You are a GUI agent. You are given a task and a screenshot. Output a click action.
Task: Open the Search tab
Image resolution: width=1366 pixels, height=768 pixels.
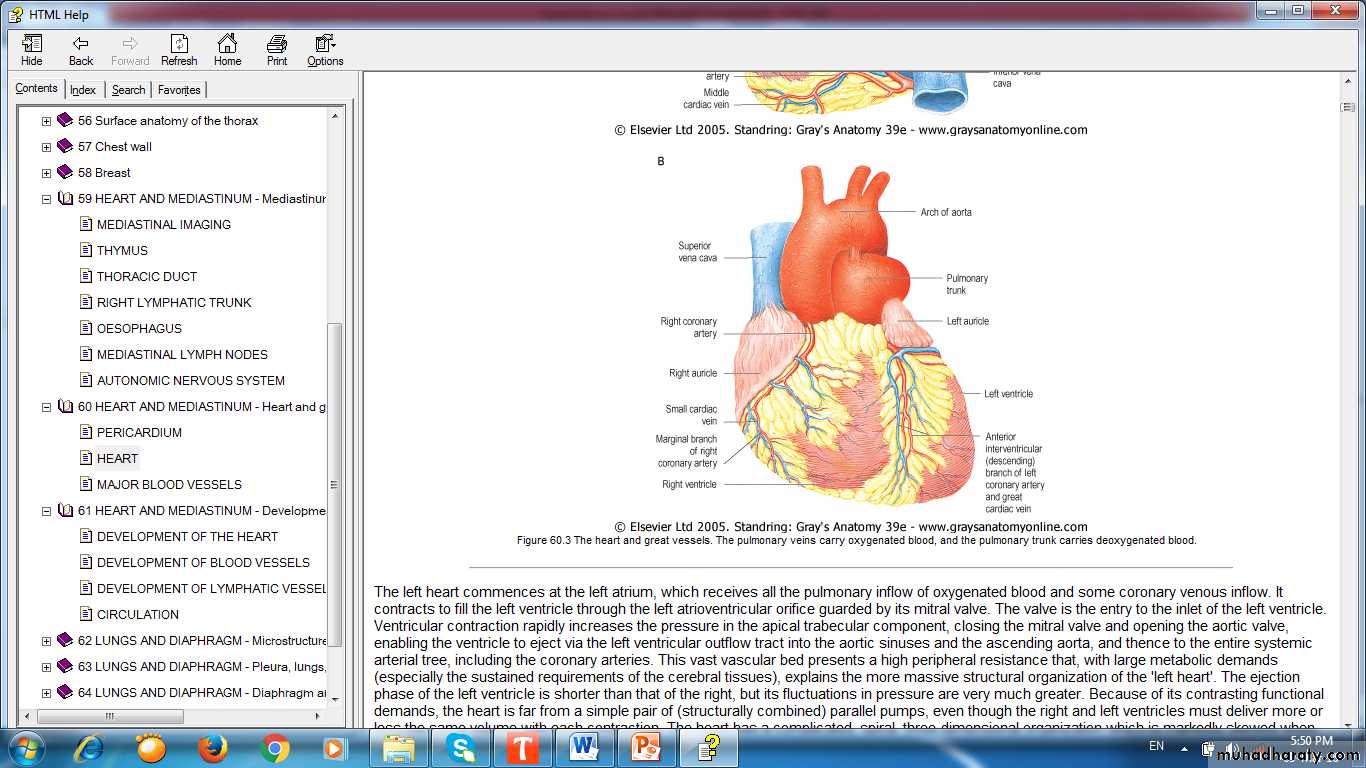pyautogui.click(x=128, y=90)
